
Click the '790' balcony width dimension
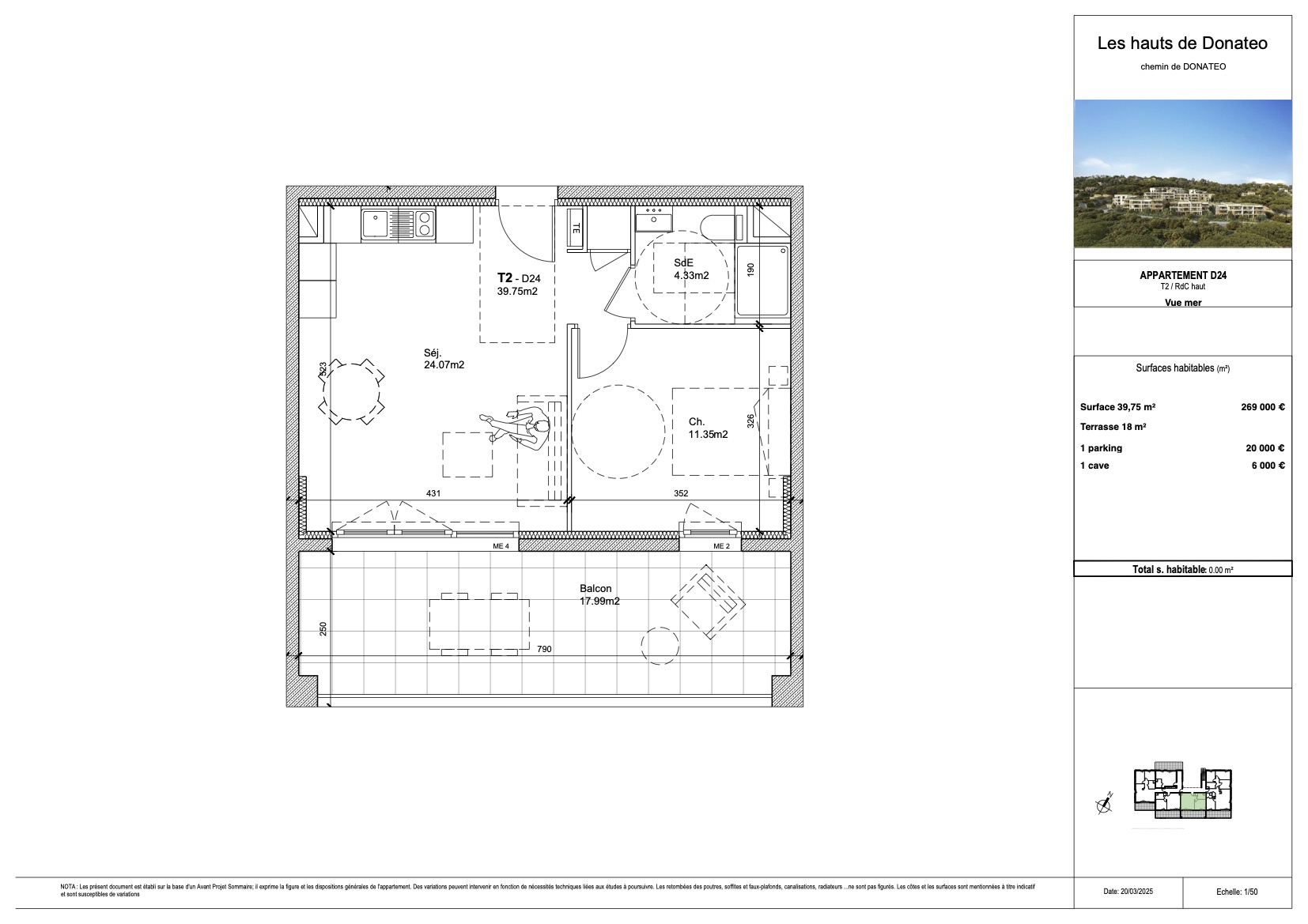[544, 649]
